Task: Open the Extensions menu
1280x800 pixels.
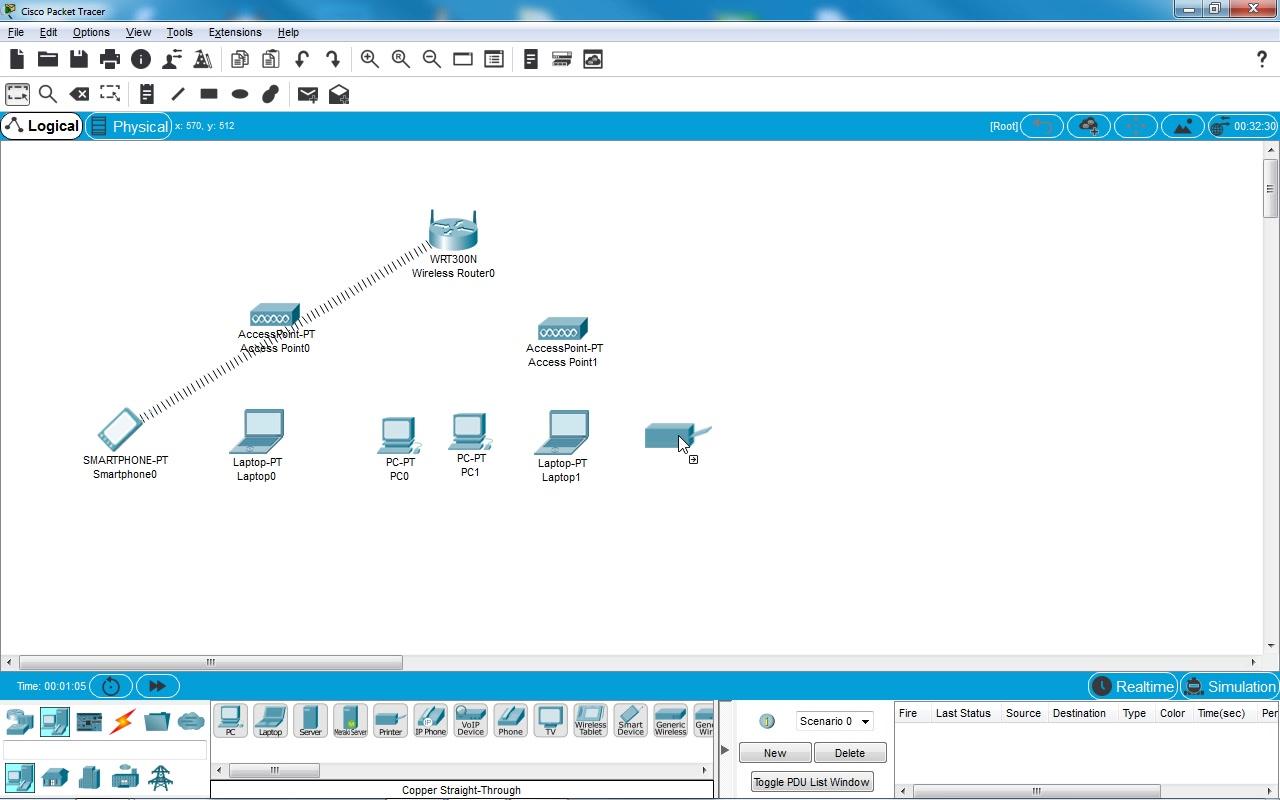Action: pos(234,32)
